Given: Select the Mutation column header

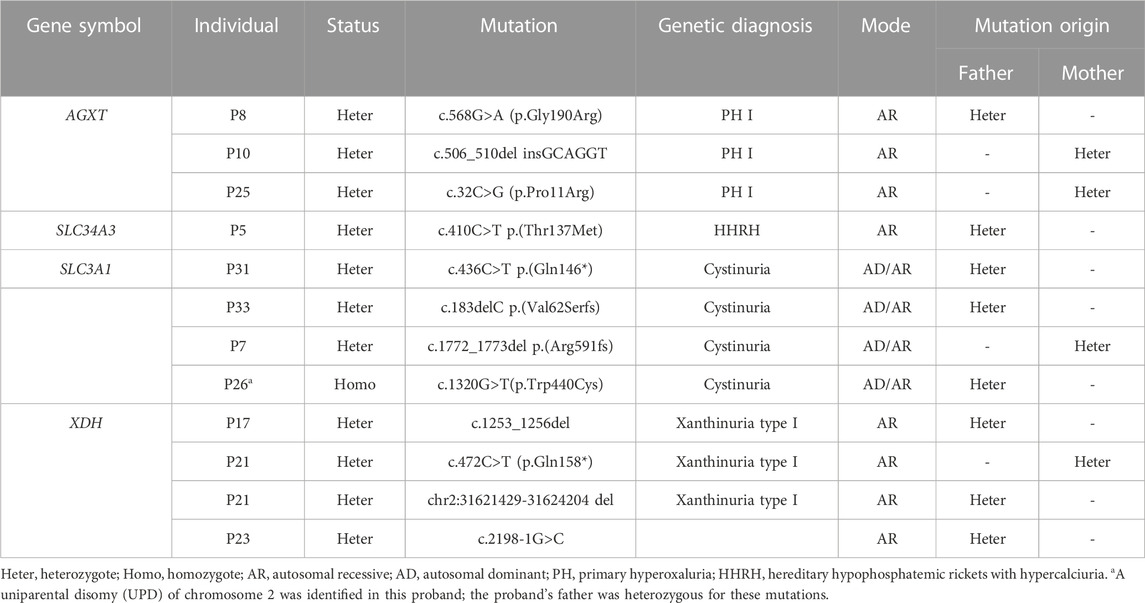Looking at the screenshot, I should (x=519, y=26).
